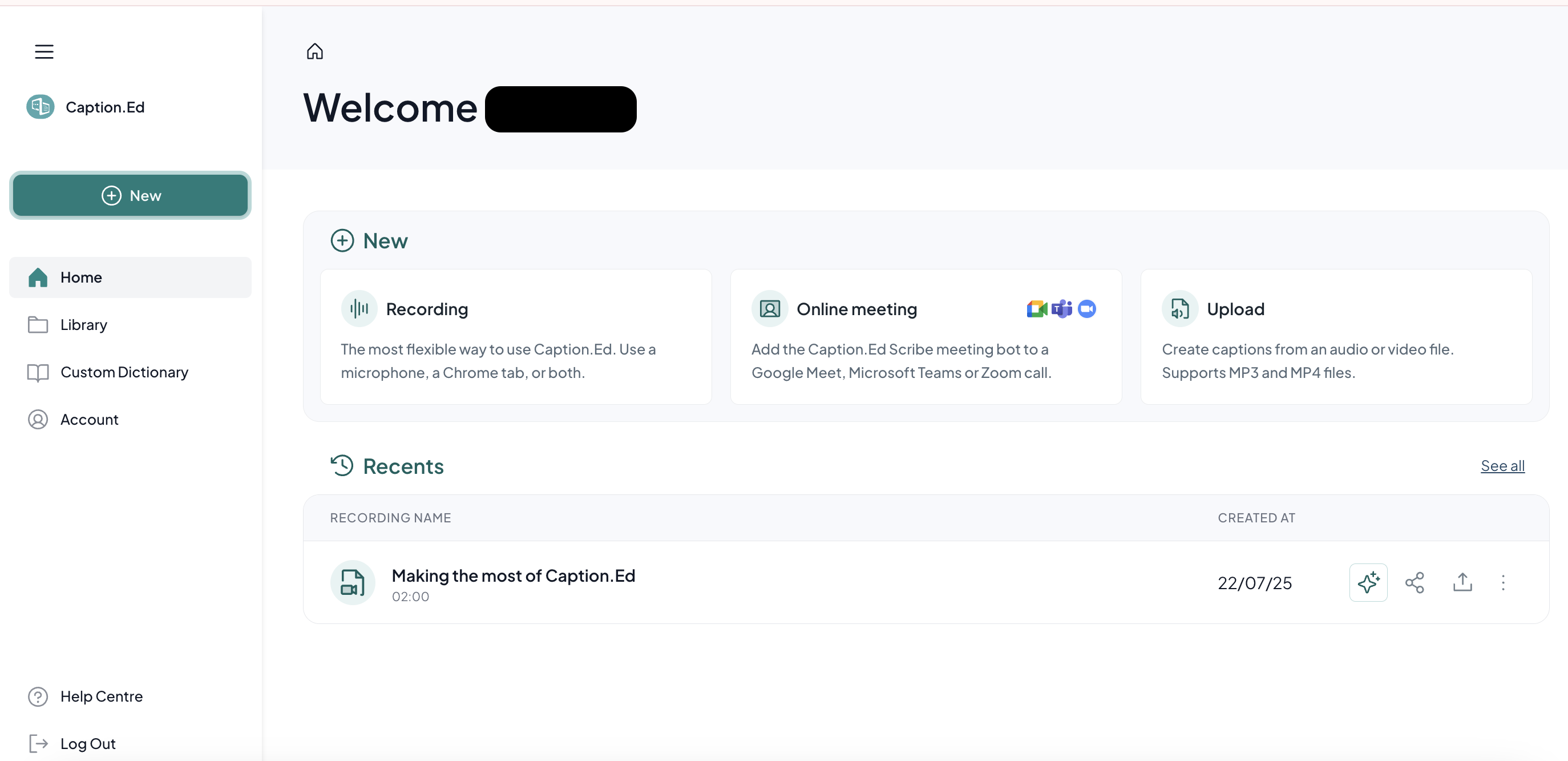
Task: Open the Account page
Action: (130, 420)
